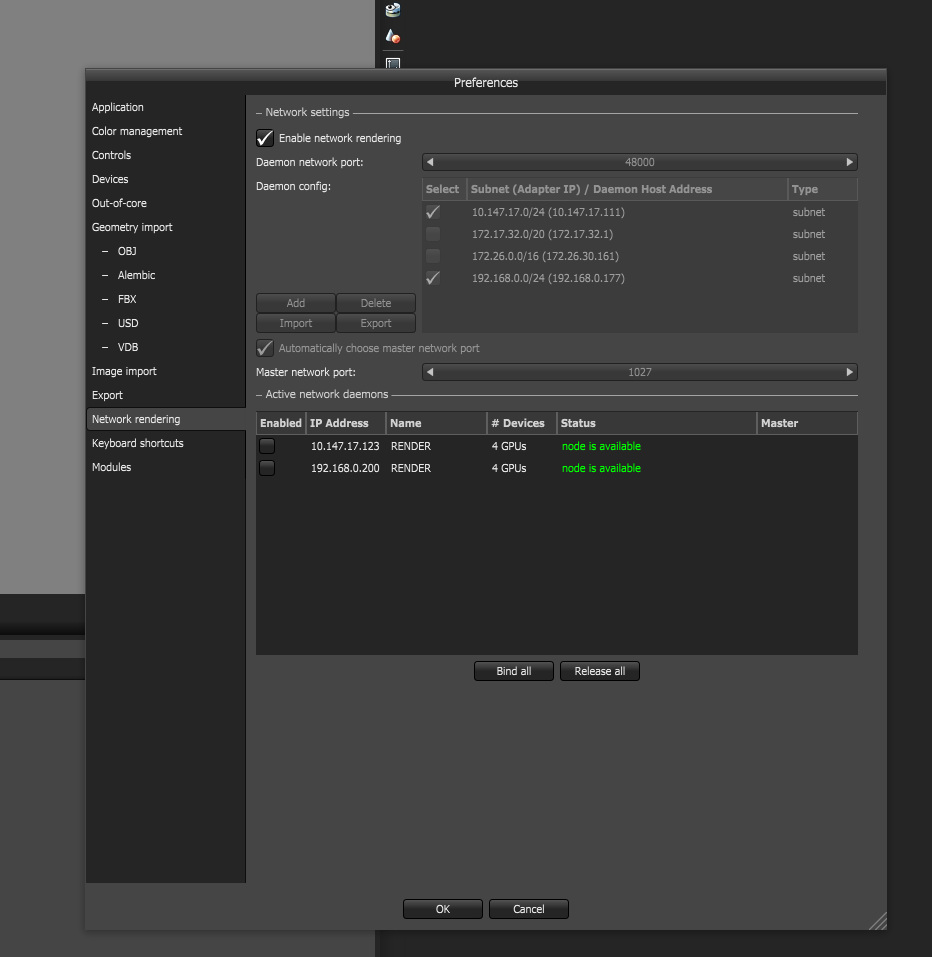Click 'node is available' status for 192.168.0.200
This screenshot has height=957, width=932.
point(601,468)
